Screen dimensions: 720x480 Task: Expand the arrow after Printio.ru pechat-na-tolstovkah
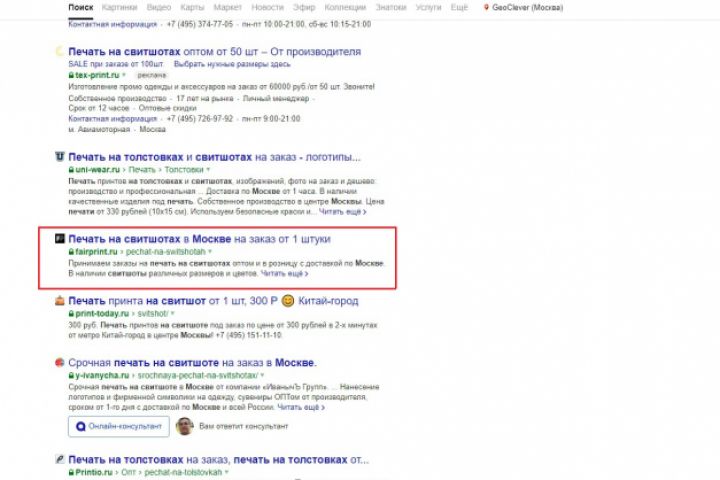point(227,472)
